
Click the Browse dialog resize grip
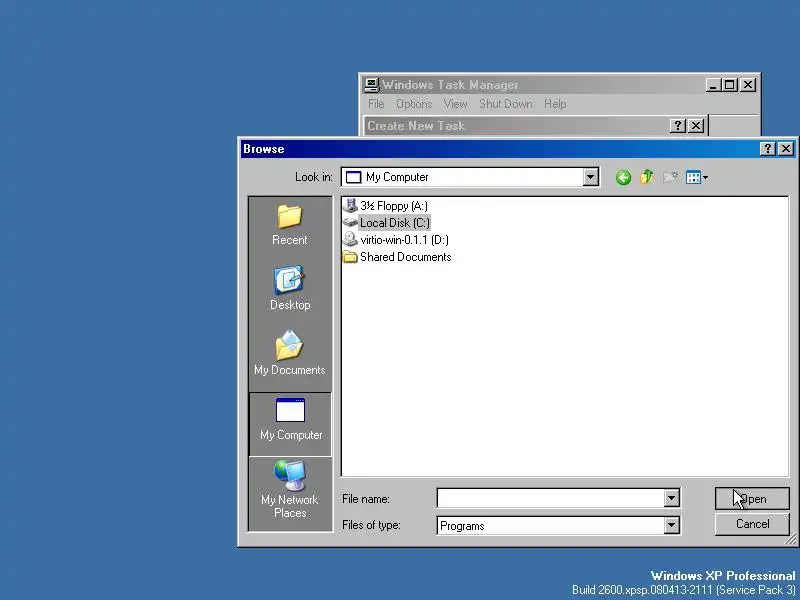[790, 539]
